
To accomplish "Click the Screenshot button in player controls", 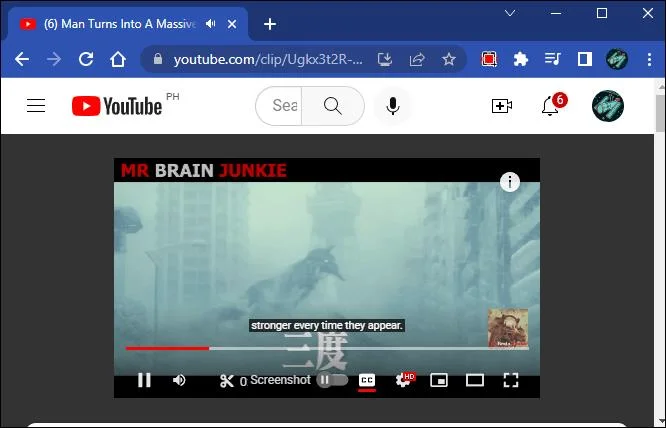I will tap(280, 380).
